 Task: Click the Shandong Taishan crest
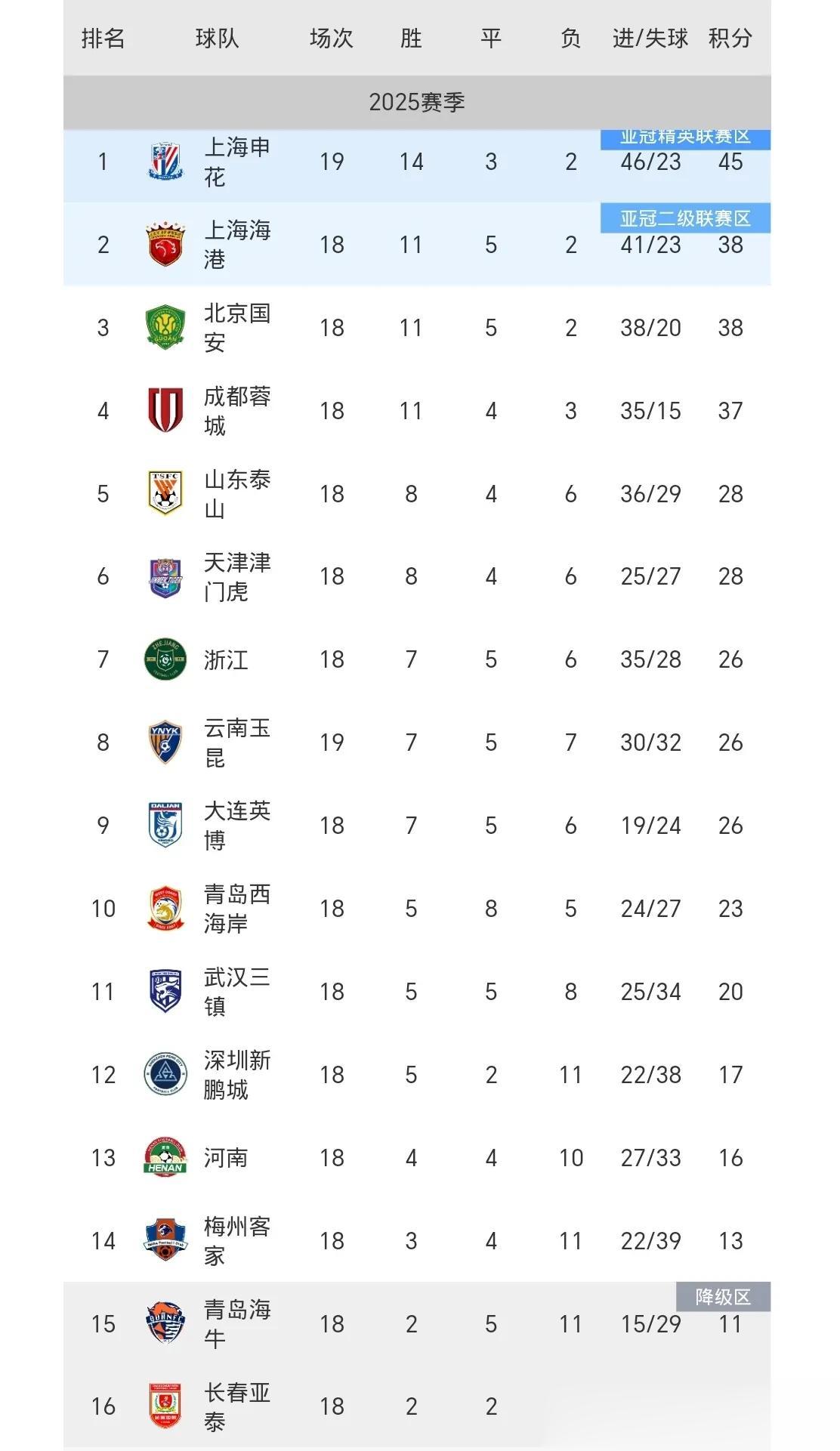pos(165,493)
